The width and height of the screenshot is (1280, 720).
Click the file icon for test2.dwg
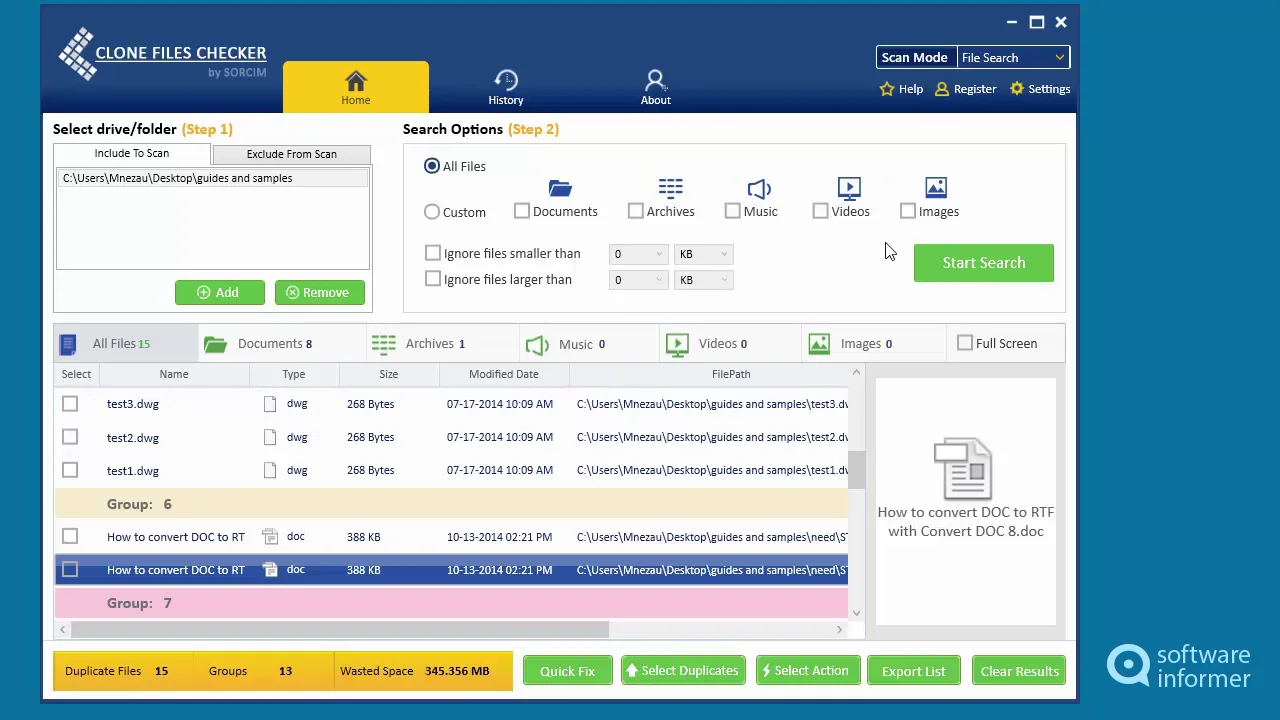[x=270, y=437]
